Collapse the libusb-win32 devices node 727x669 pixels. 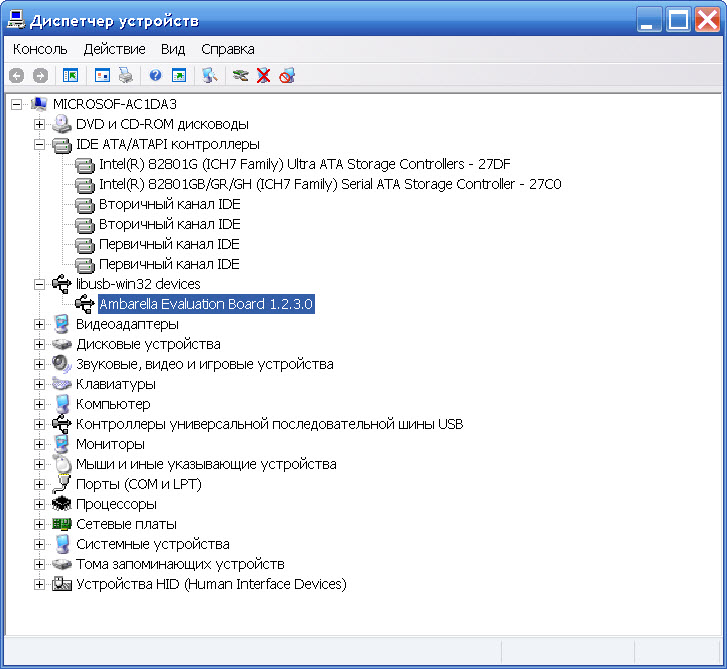pyautogui.click(x=39, y=284)
